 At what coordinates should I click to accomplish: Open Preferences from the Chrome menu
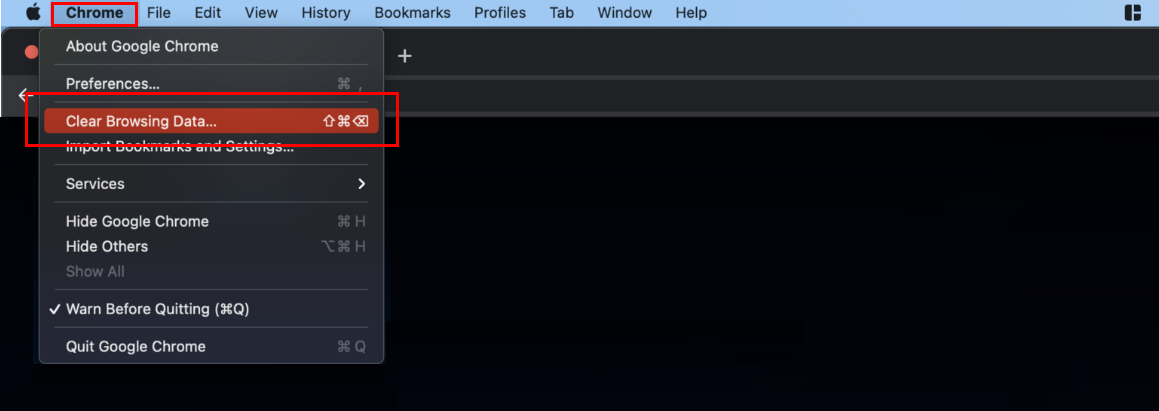[211, 84]
